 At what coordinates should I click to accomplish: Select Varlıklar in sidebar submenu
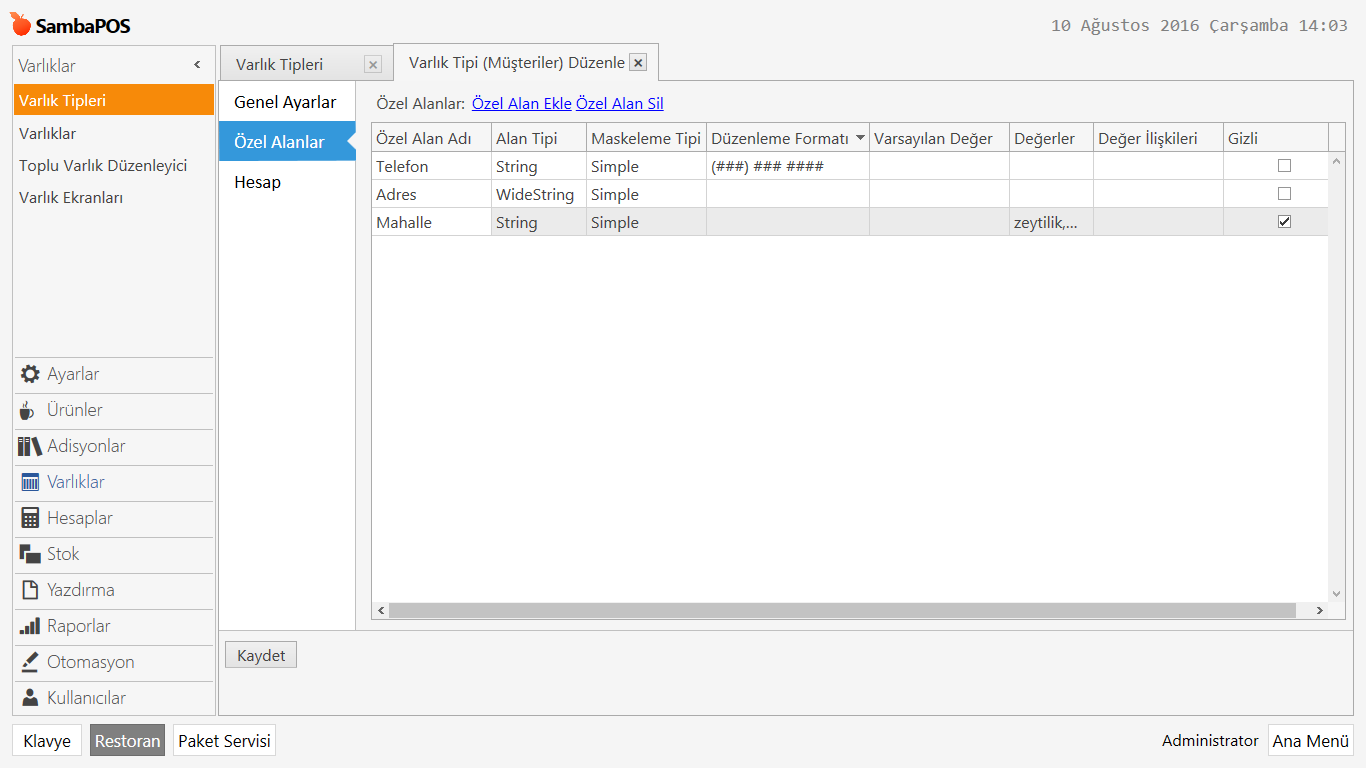tap(114, 133)
